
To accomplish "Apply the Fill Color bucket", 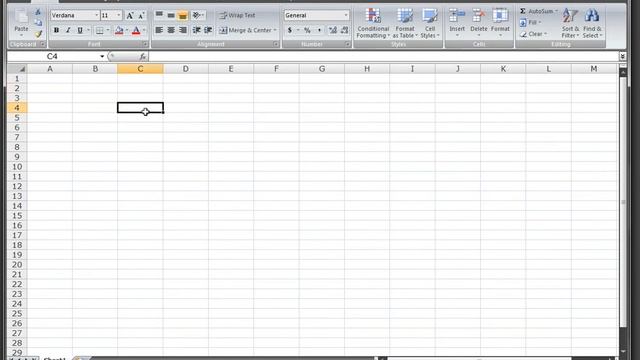I will click(x=119, y=30).
